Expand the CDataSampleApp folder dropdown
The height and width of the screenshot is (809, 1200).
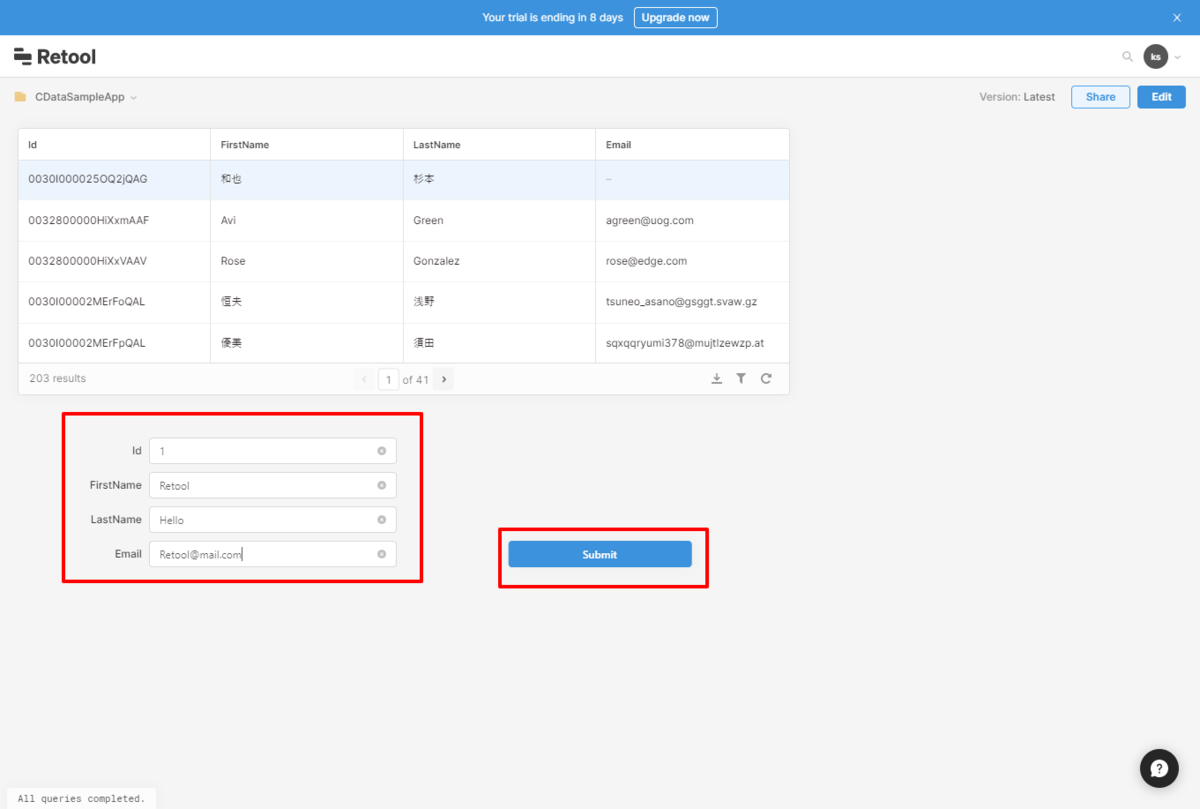(x=134, y=98)
